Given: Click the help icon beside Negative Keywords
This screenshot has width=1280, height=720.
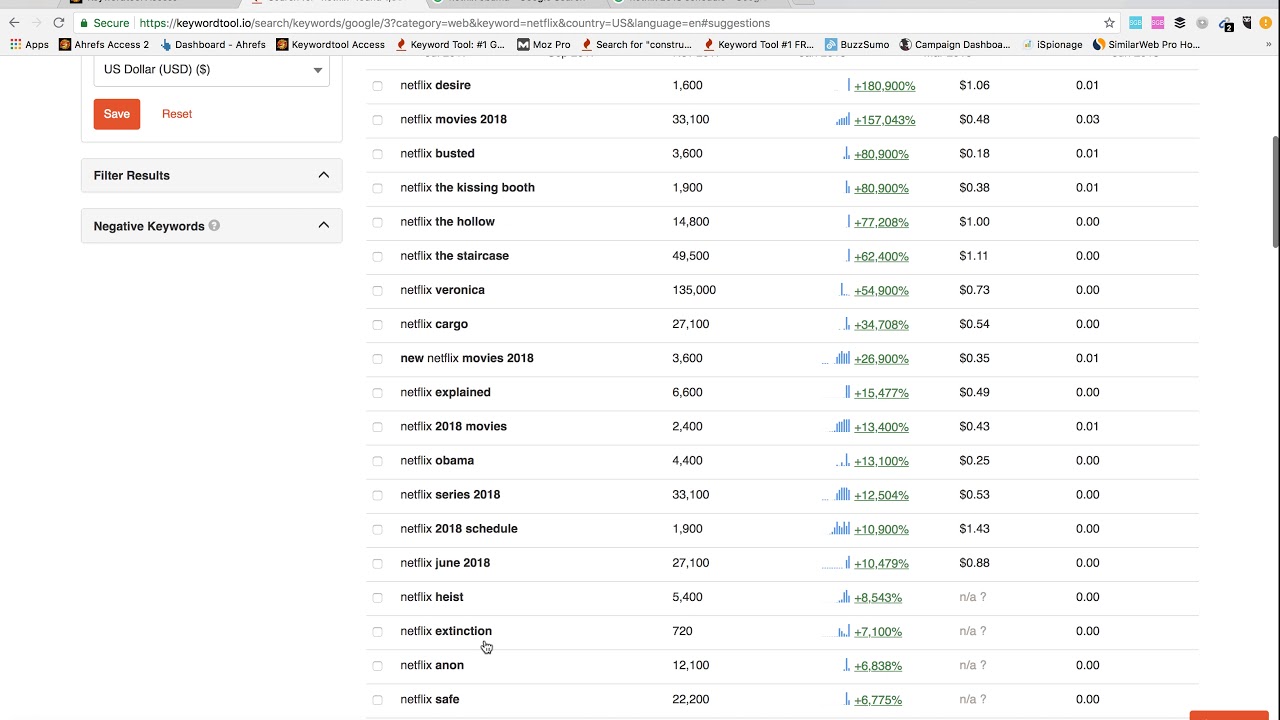Looking at the screenshot, I should tap(215, 226).
